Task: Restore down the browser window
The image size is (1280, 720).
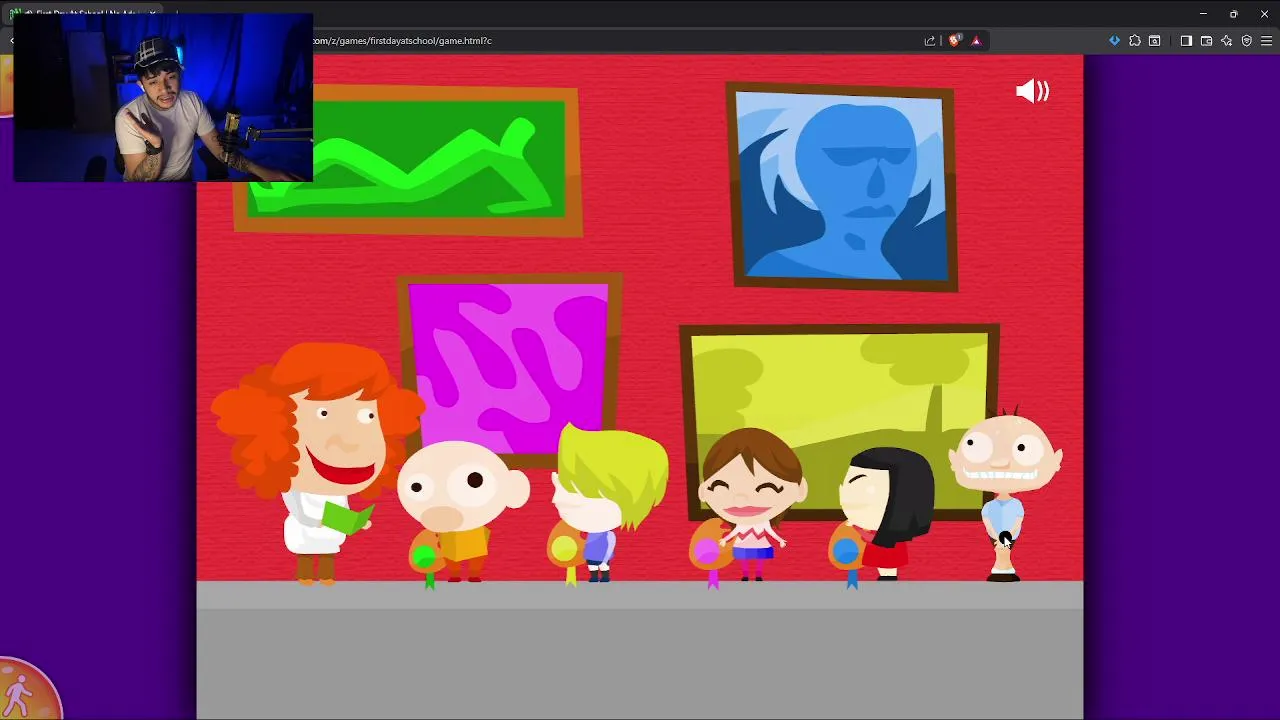Action: pos(1234,14)
